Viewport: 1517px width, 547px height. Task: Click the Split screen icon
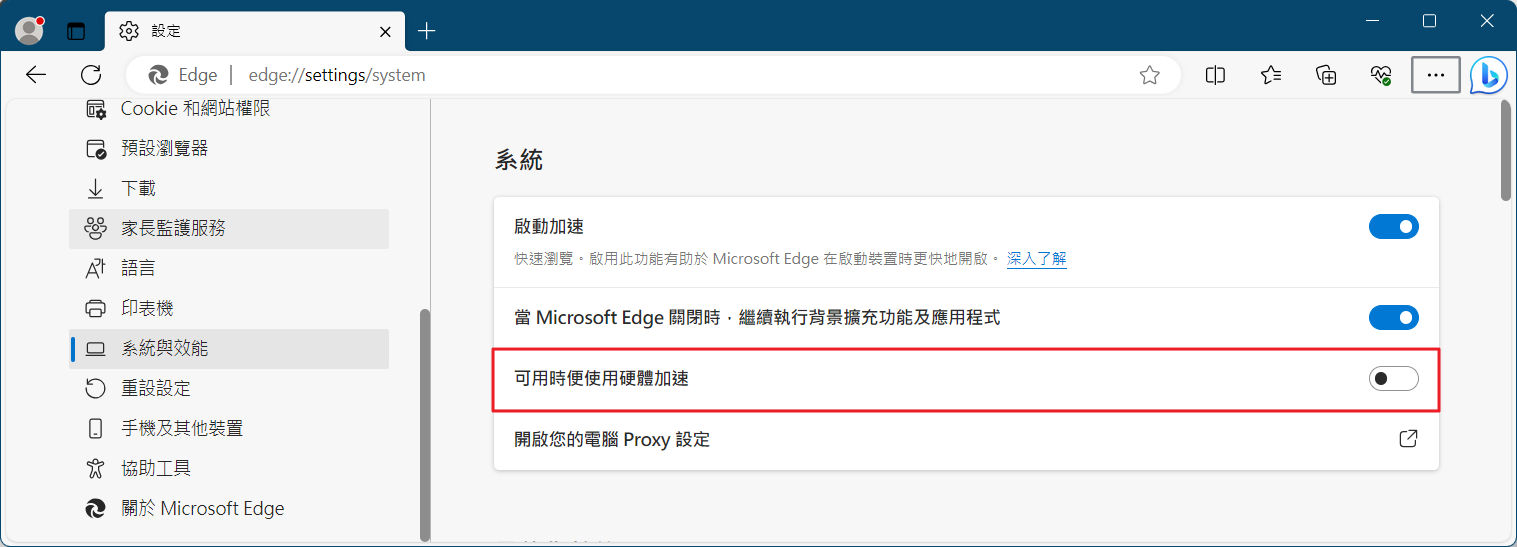(x=1216, y=75)
